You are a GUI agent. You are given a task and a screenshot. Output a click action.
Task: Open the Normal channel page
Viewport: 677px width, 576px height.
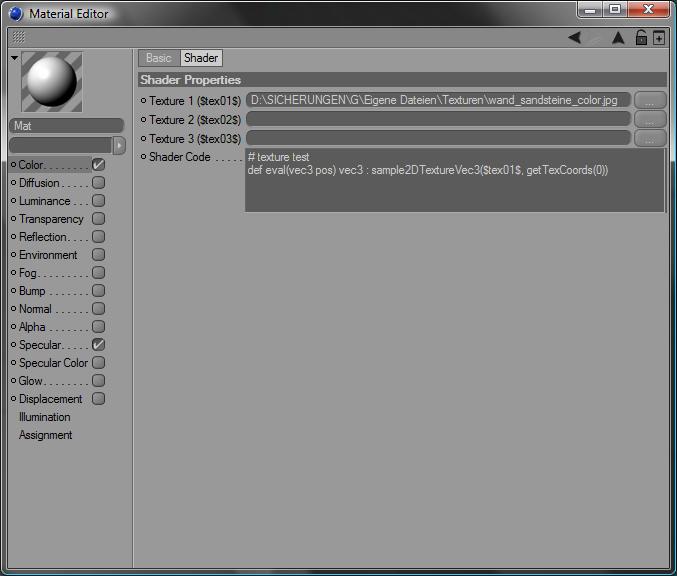coord(35,309)
